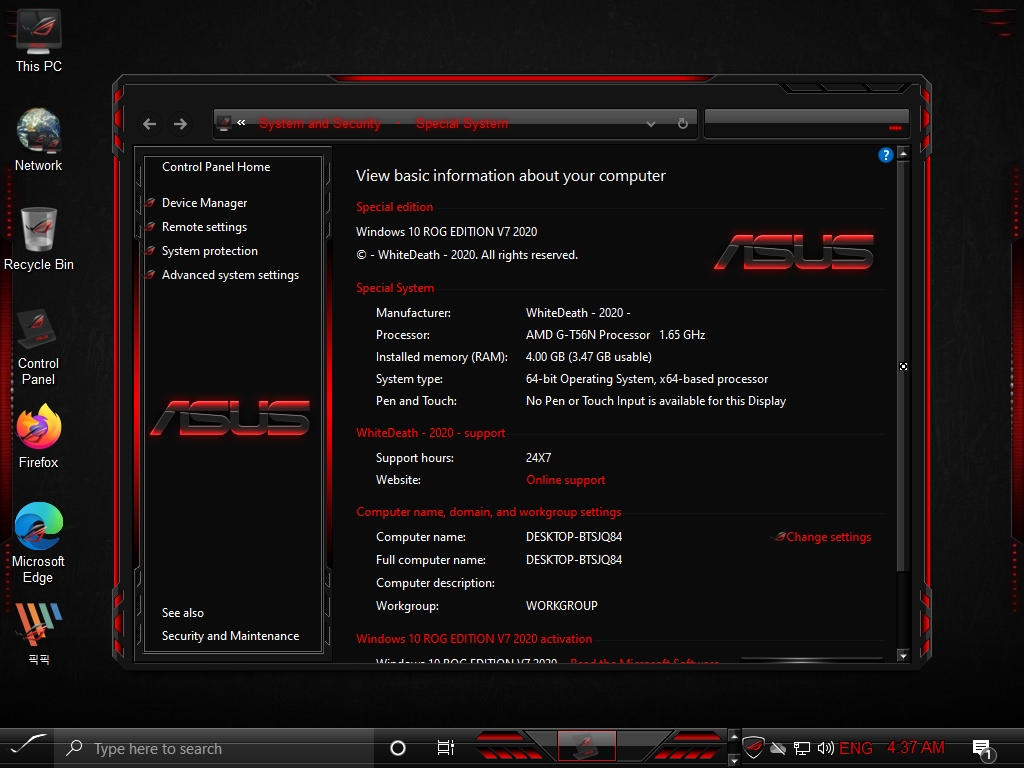Open the This PC desktop icon
Image resolution: width=1024 pixels, height=768 pixels.
[x=39, y=41]
